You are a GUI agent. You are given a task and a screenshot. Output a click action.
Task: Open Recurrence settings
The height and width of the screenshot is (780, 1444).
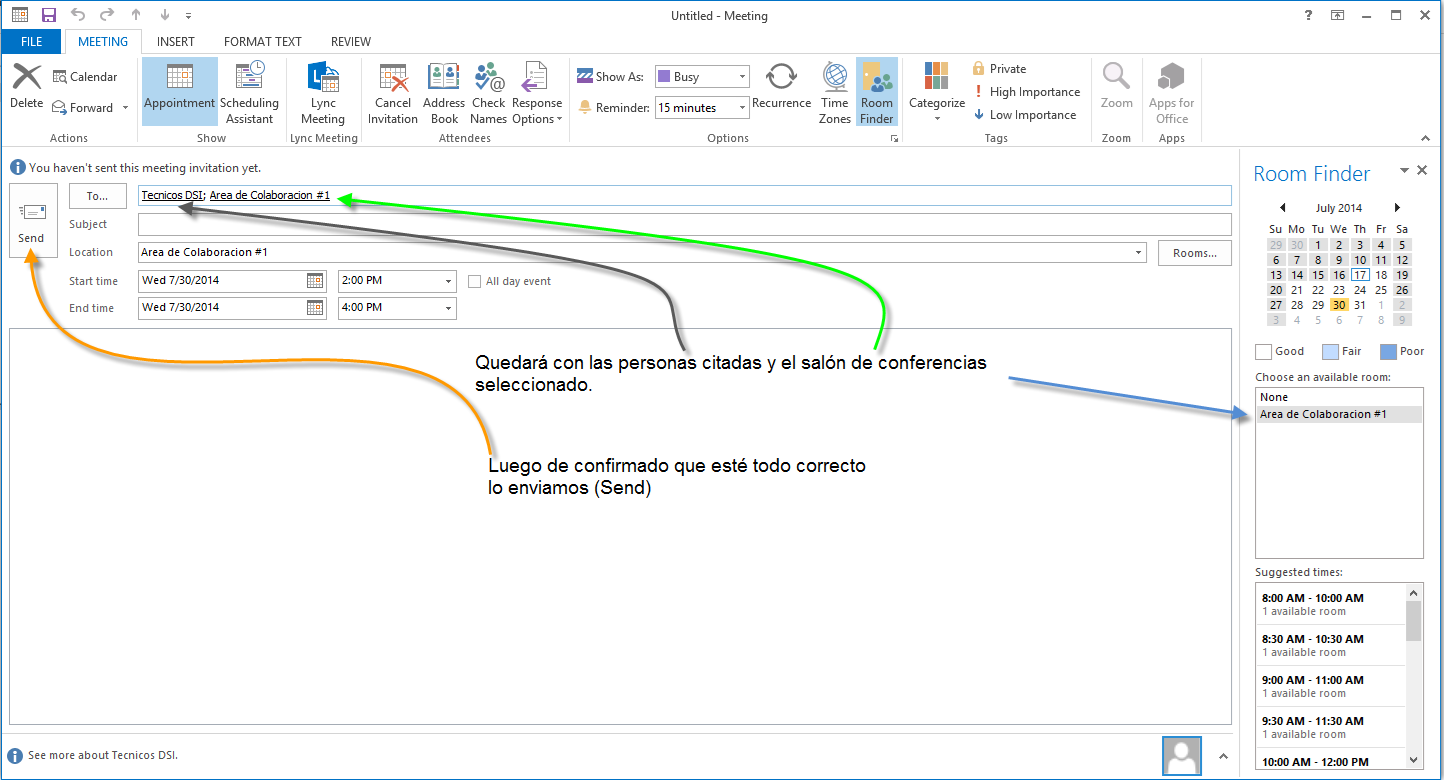[781, 90]
